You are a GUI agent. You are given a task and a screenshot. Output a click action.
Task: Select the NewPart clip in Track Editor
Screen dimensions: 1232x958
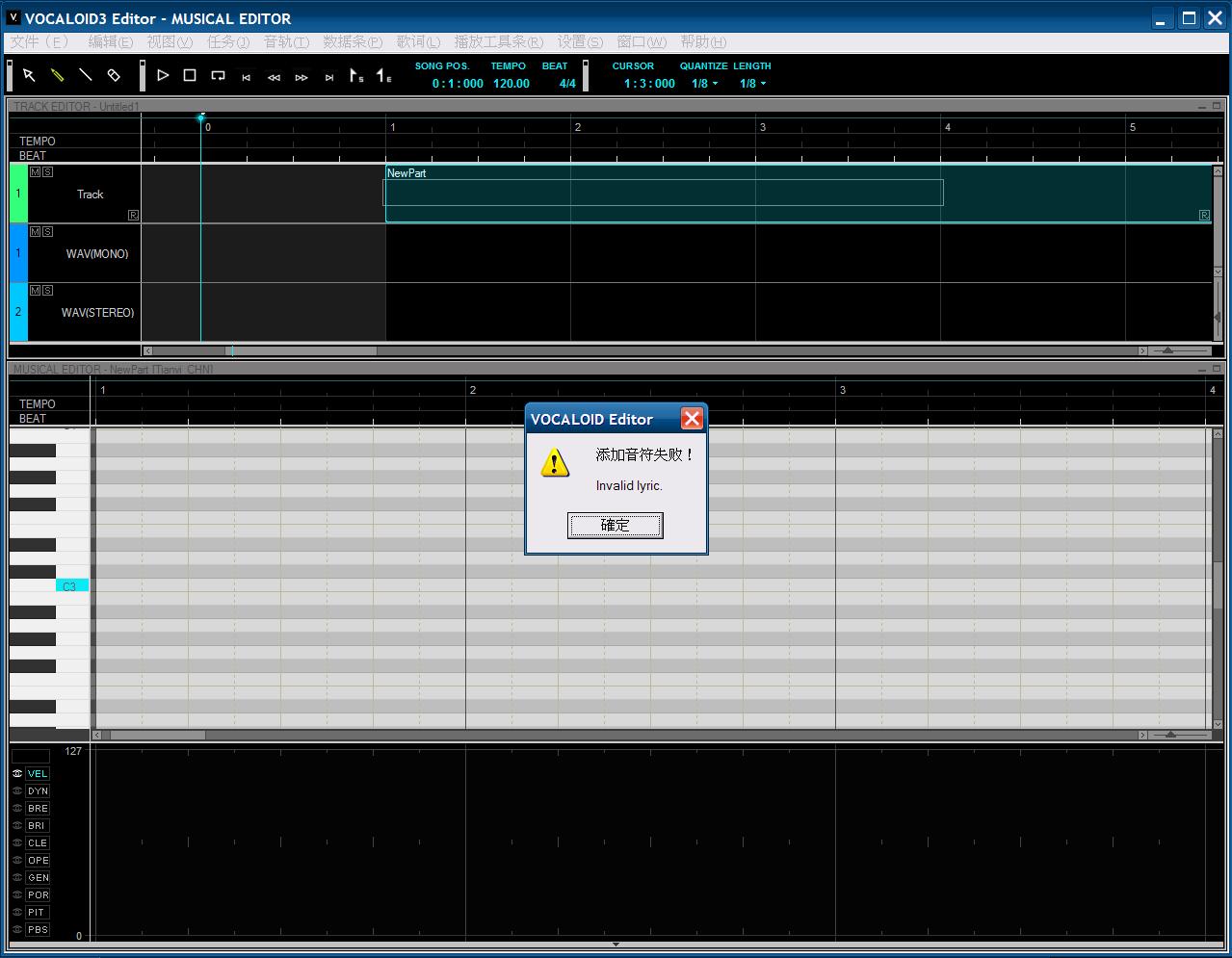[799, 194]
